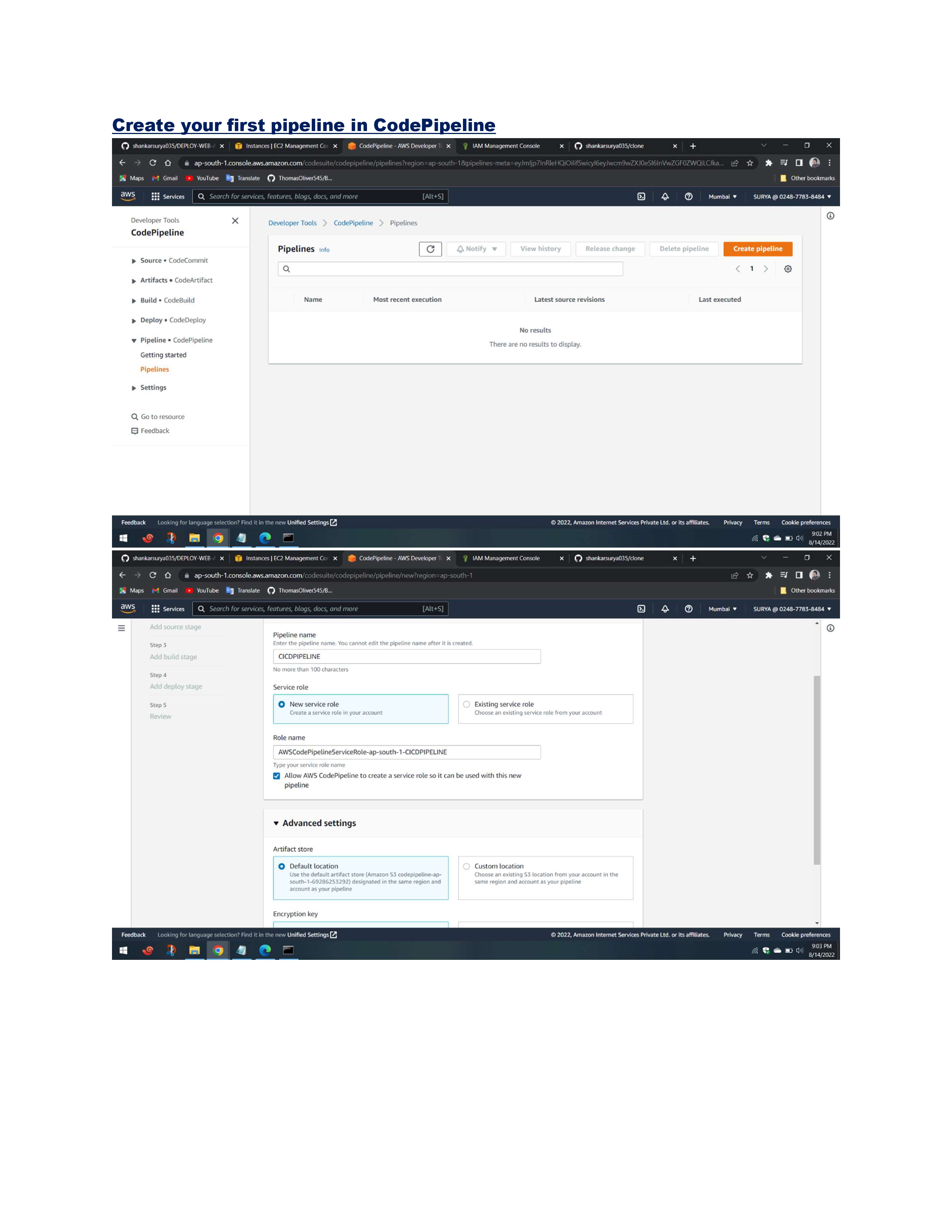Open the Getting started sidebar link
Screen dimensions: 952x1232
[x=163, y=355]
